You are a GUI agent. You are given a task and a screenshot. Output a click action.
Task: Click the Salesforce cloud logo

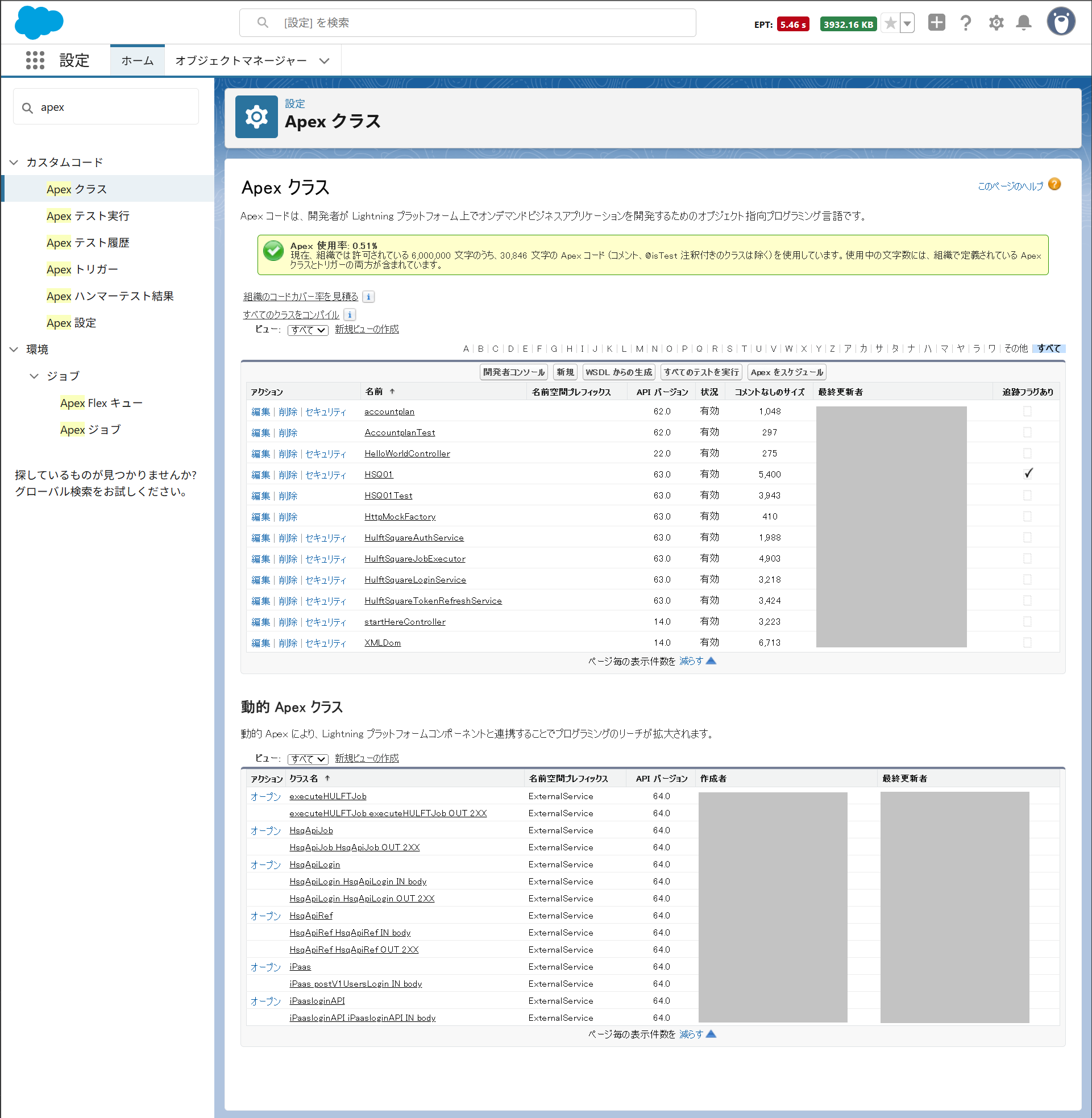point(39,23)
